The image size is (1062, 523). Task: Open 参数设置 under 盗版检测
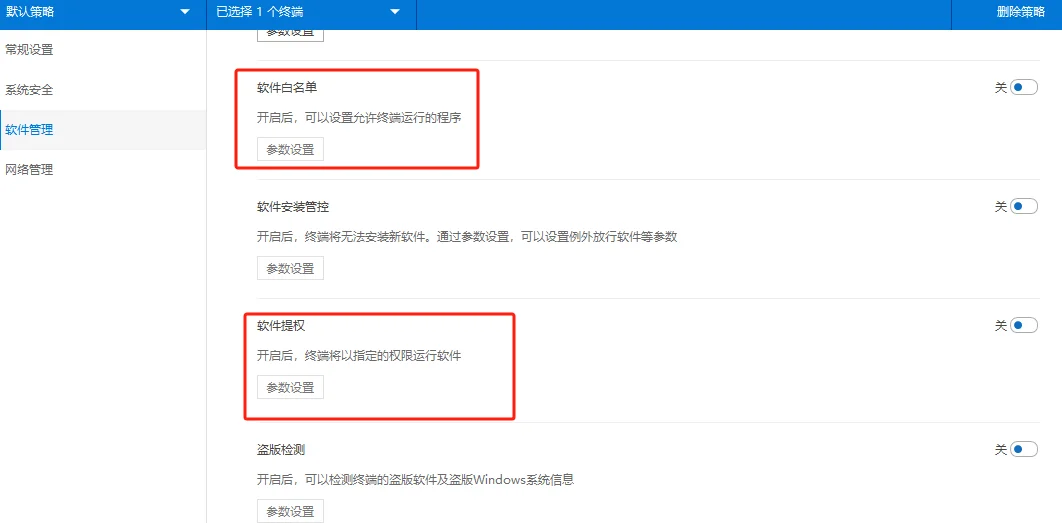click(x=291, y=511)
